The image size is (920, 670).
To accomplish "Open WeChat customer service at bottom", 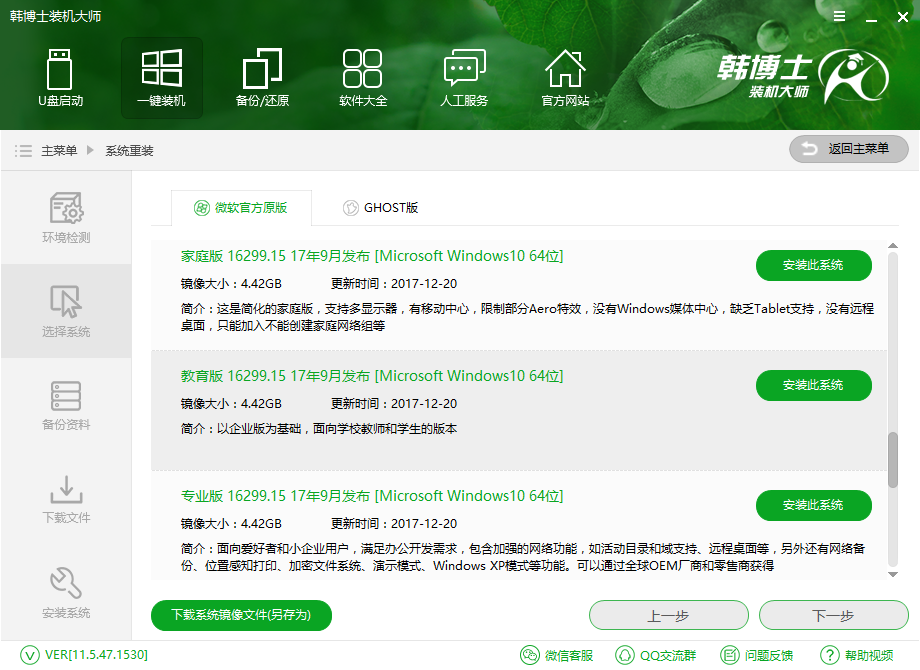I will click(556, 655).
